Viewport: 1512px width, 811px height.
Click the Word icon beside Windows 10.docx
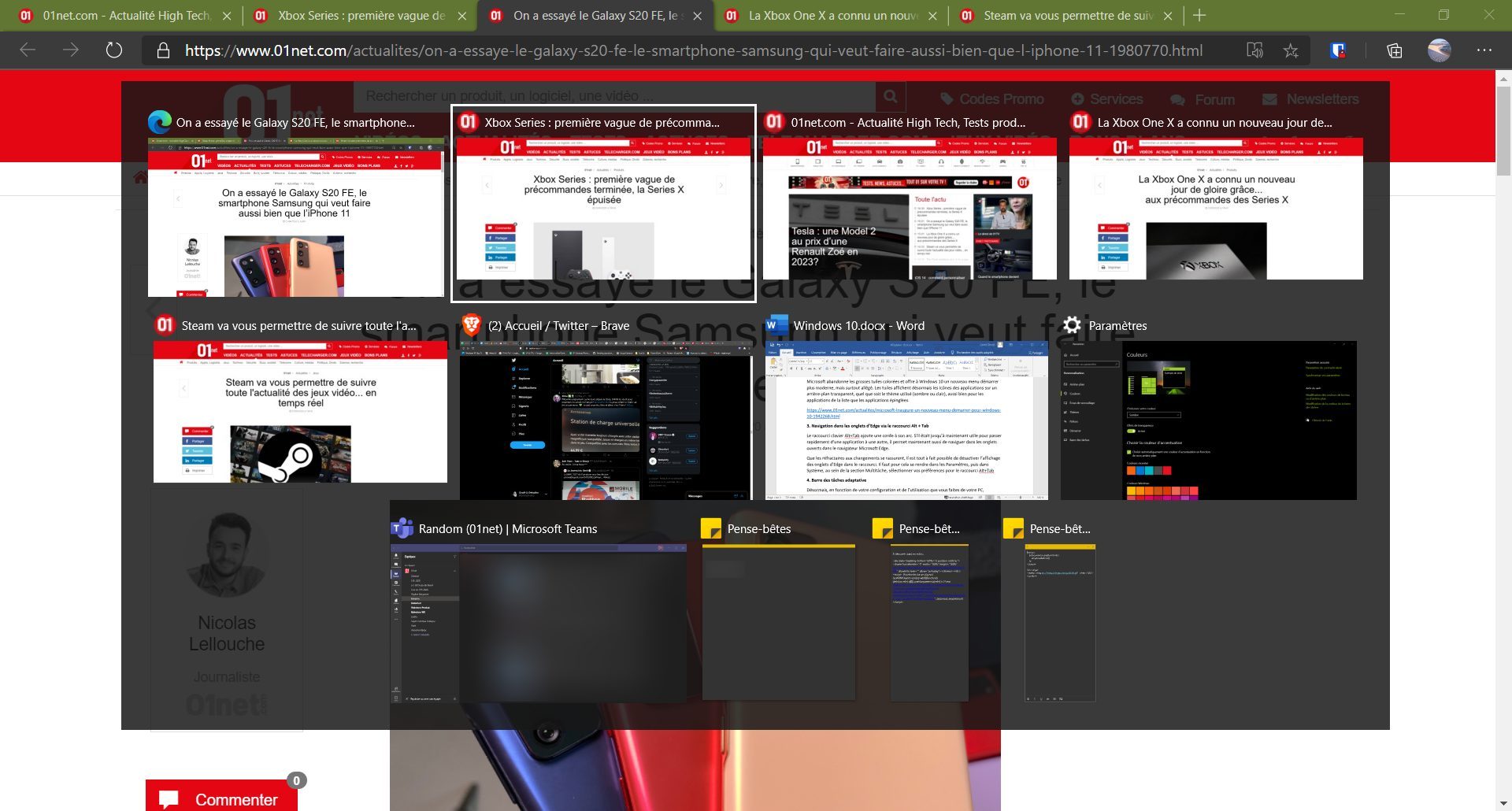pos(776,325)
